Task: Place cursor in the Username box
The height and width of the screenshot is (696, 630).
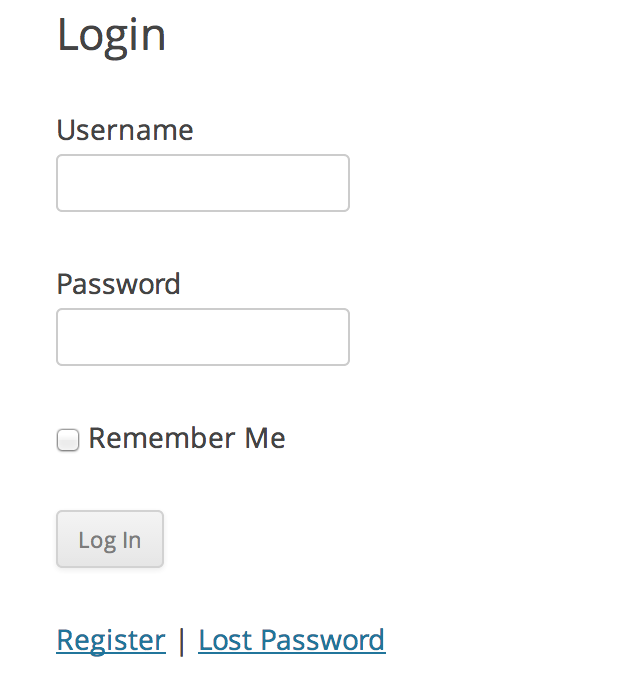Action: point(203,183)
